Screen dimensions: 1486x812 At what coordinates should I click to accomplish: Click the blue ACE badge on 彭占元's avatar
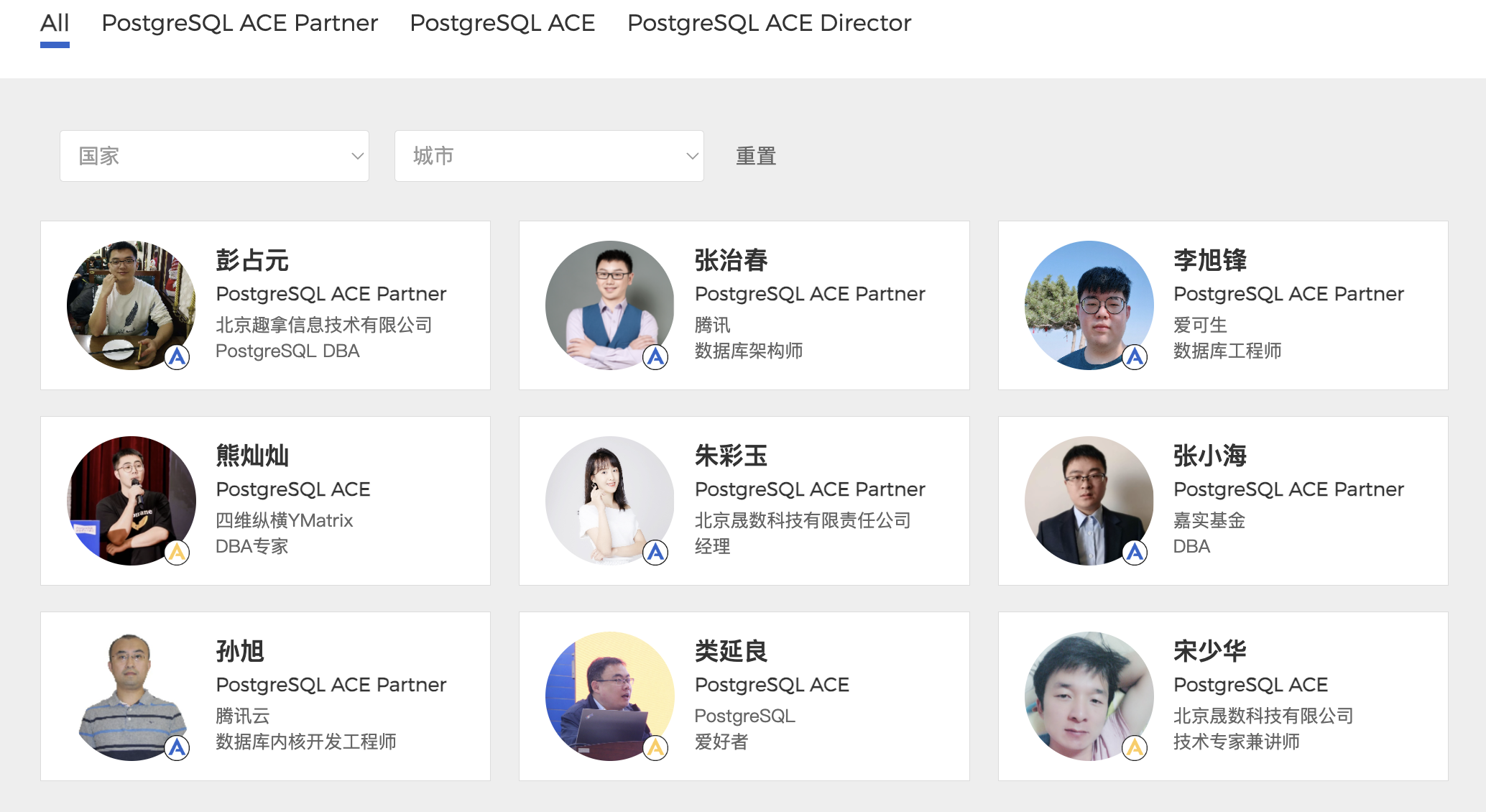coord(177,357)
